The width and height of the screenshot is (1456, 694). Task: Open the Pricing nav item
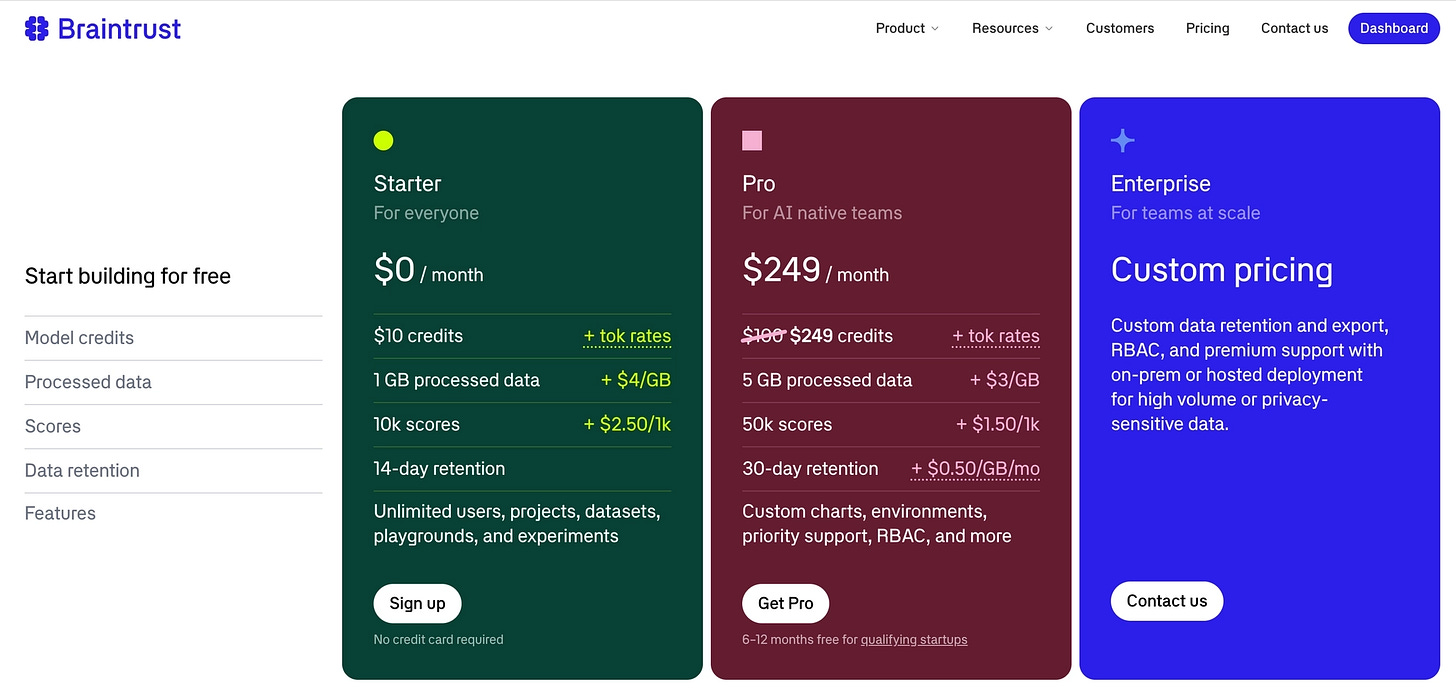click(1207, 28)
